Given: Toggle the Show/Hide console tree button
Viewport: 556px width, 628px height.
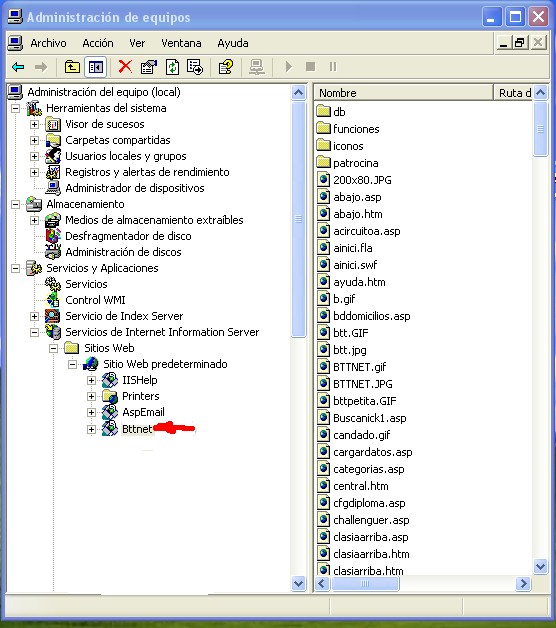Looking at the screenshot, I should point(96,67).
